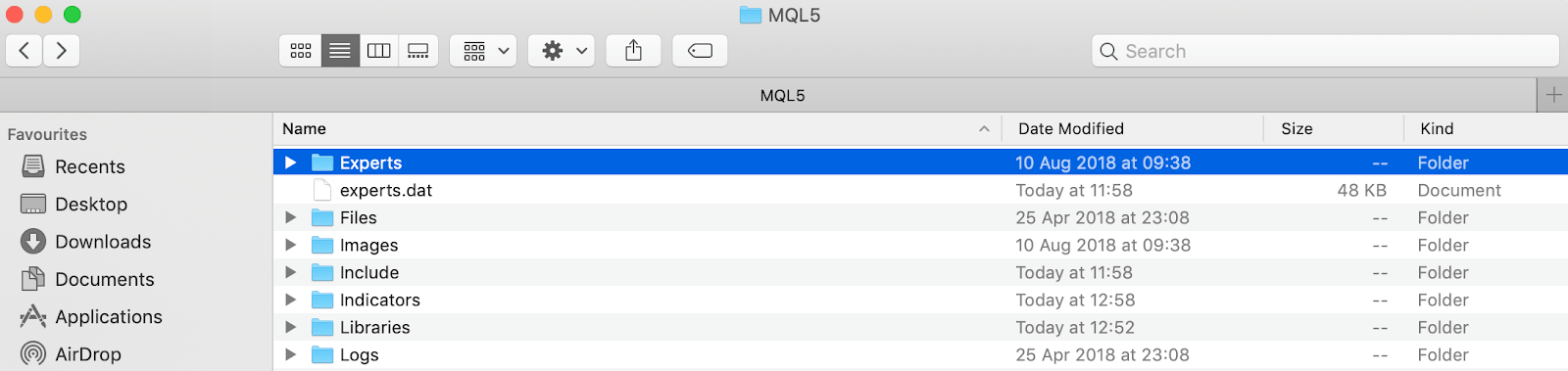
Task: Go forward with the right arrow
Action: [x=61, y=51]
